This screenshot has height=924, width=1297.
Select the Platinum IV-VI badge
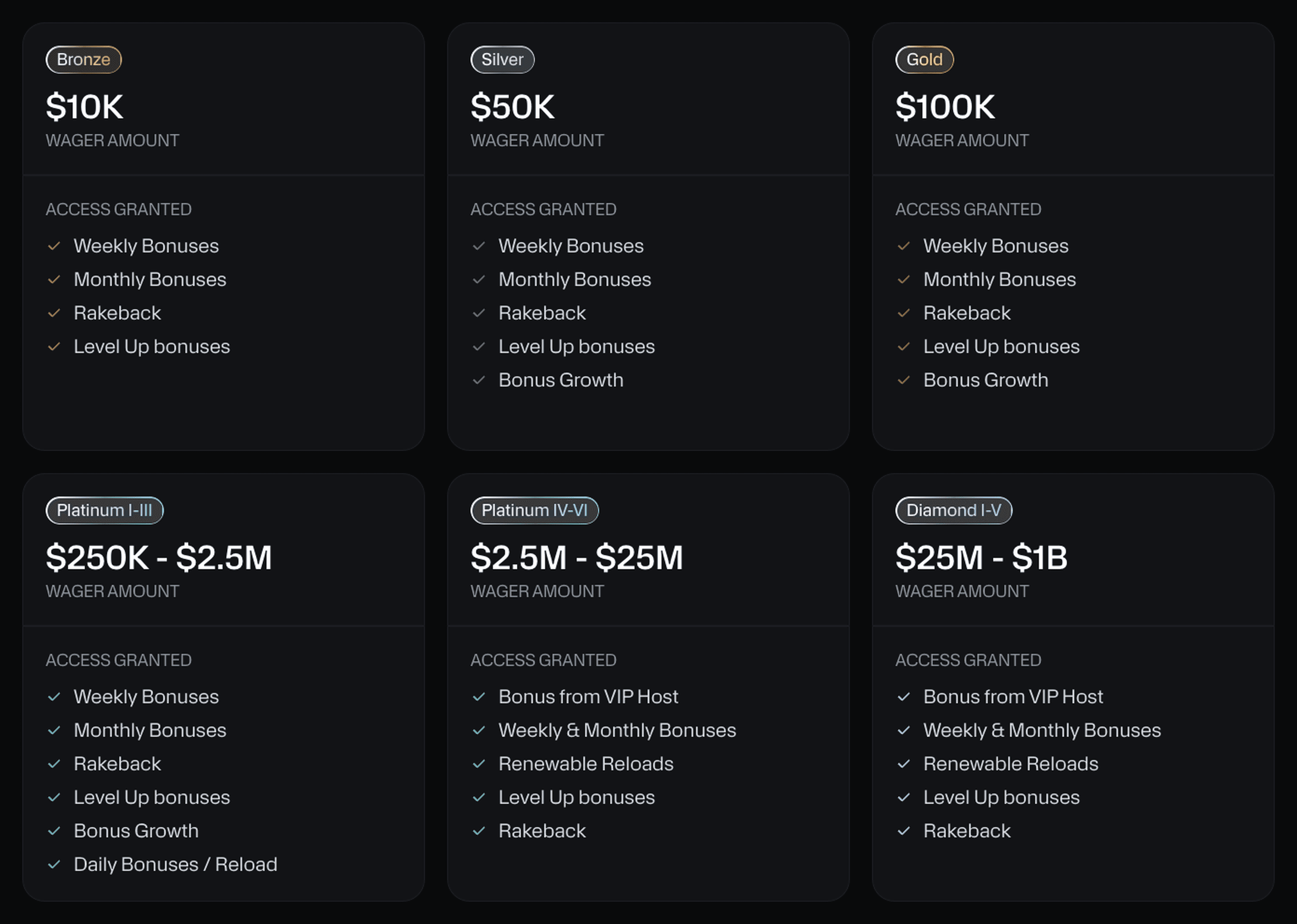coord(534,510)
